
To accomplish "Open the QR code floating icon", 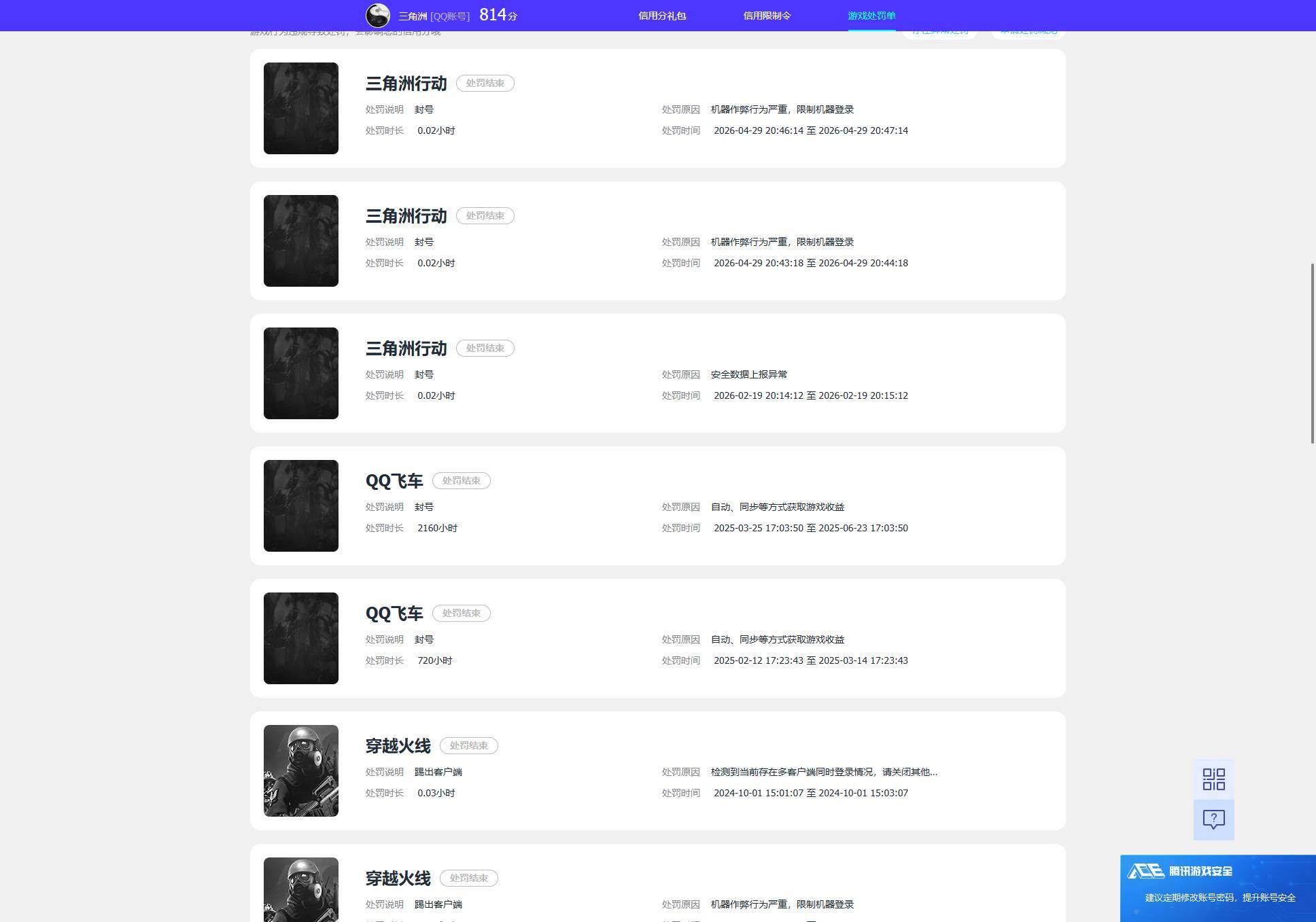I will coord(1213,779).
